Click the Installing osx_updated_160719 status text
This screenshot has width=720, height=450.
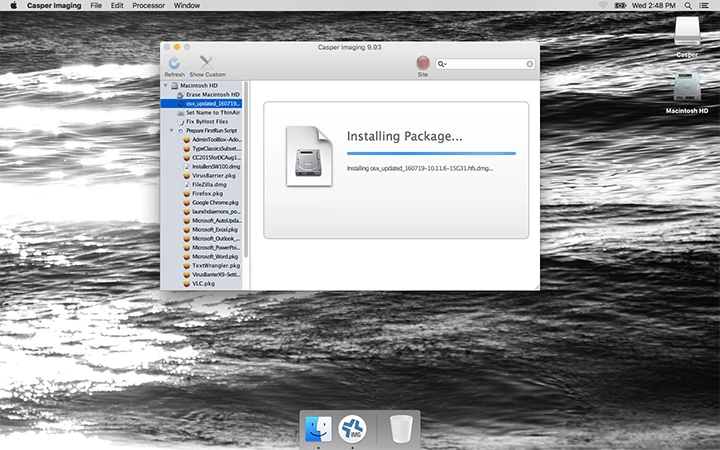tap(420, 169)
